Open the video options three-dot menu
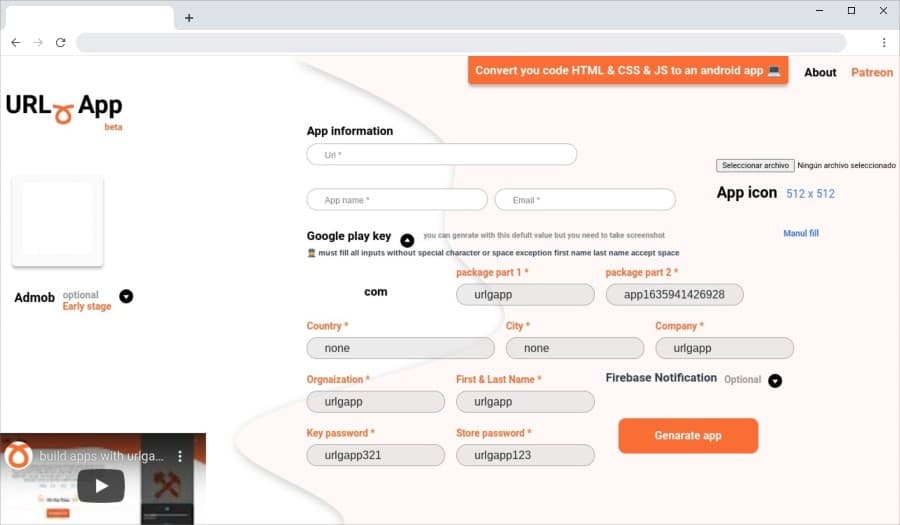This screenshot has height=525, width=900. (x=180, y=456)
